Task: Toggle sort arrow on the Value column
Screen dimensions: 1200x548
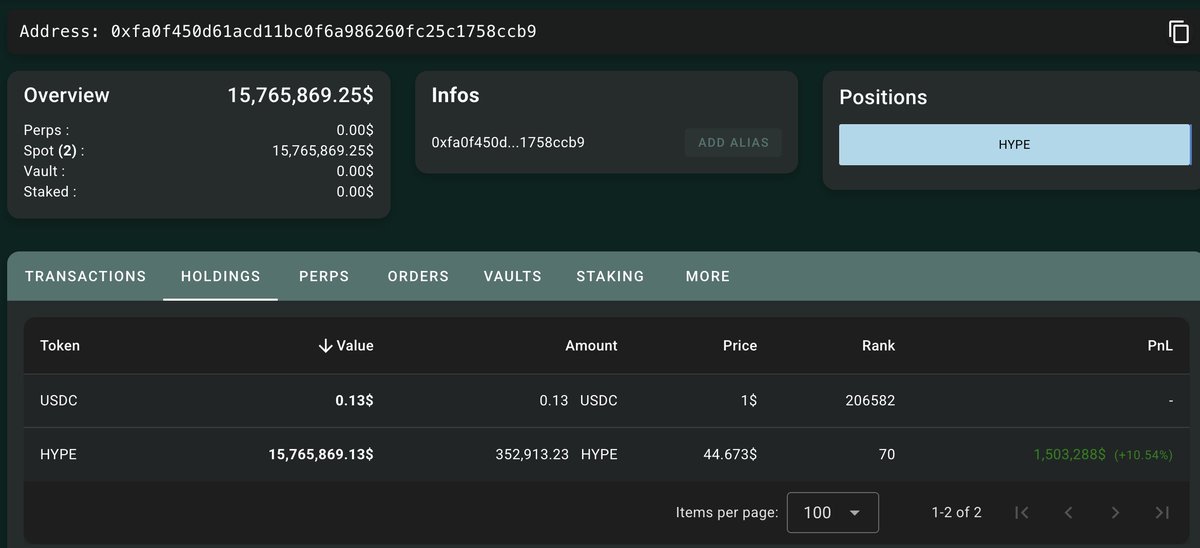Action: [325, 345]
